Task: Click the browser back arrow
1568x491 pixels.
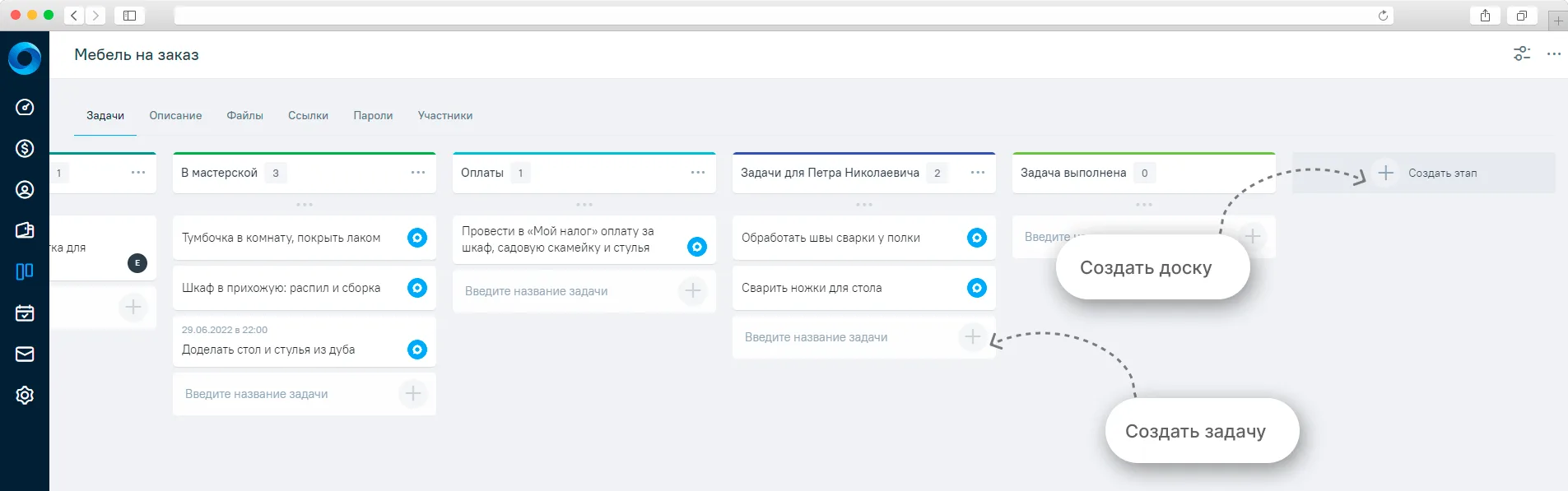Action: pos(74,16)
